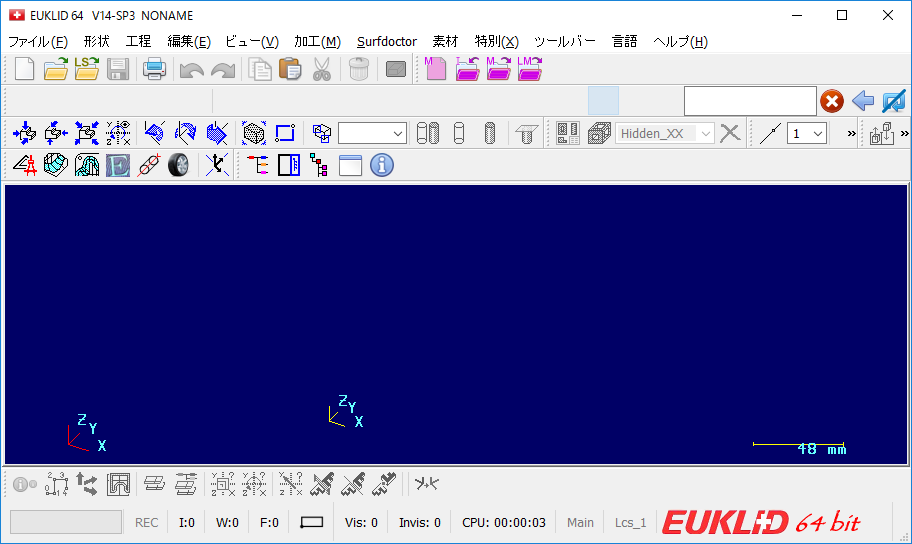The width and height of the screenshot is (912, 544).
Task: Click the scissors cut icon
Action: pyautogui.click(x=322, y=69)
